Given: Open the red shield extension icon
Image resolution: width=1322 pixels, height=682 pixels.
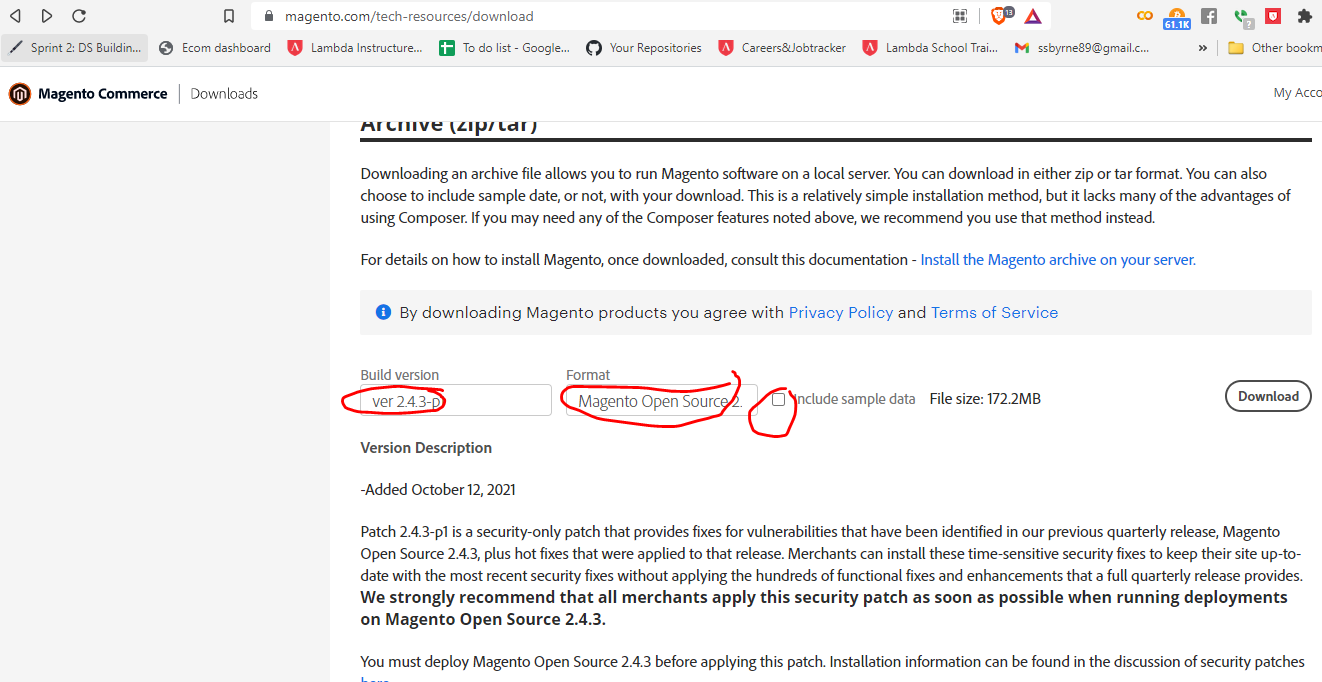Looking at the screenshot, I should click(x=1273, y=16).
